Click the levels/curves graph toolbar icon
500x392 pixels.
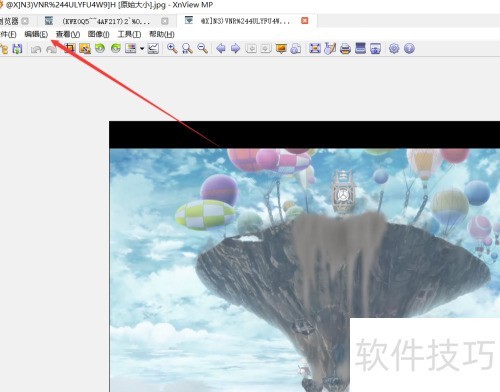(x=153, y=49)
